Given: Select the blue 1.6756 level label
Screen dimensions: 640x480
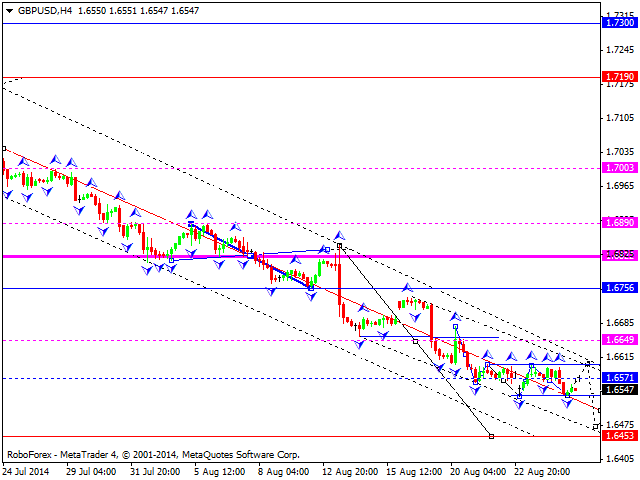Looking at the screenshot, I should click(620, 288).
